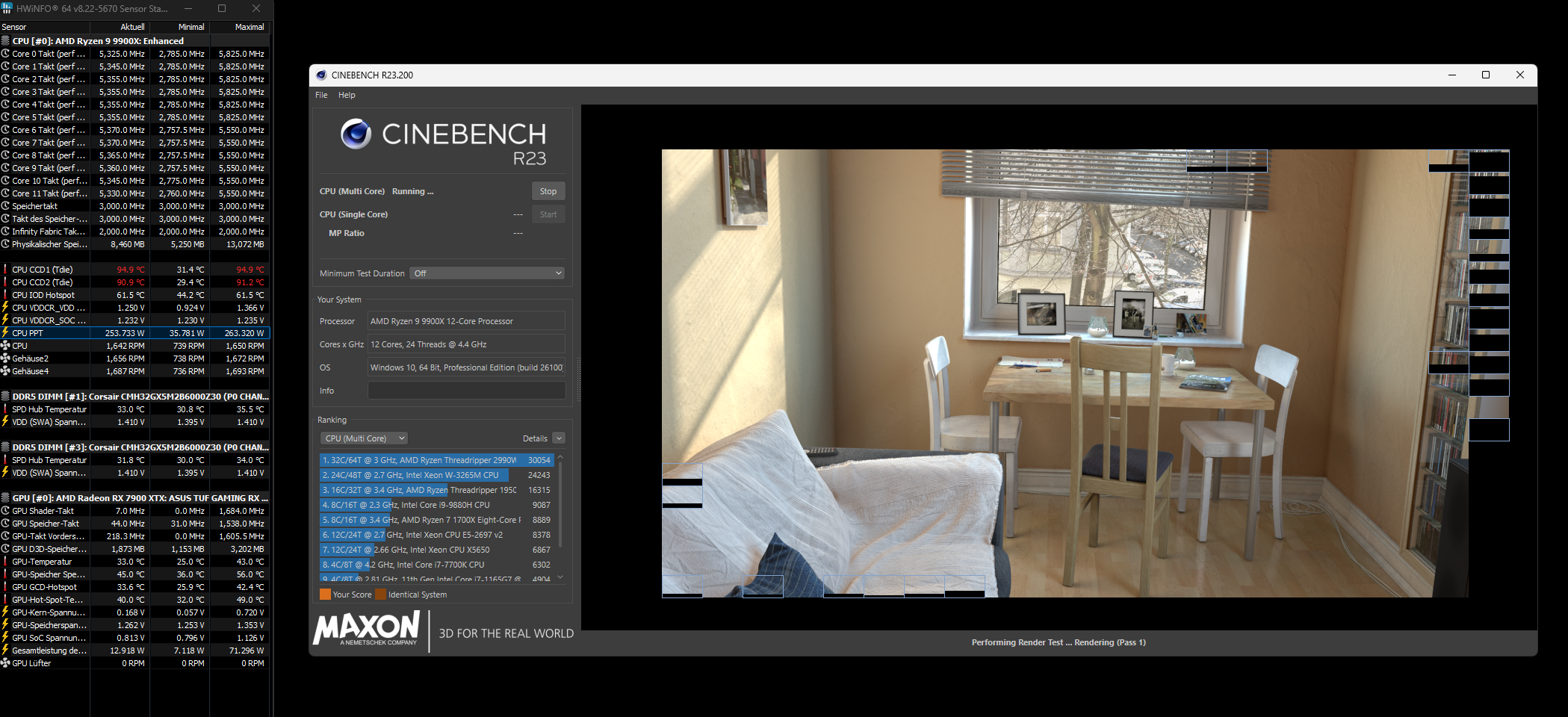Click the CPU IOD Hotspot thermometer icon
1568x717 pixels.
pyautogui.click(x=5, y=295)
